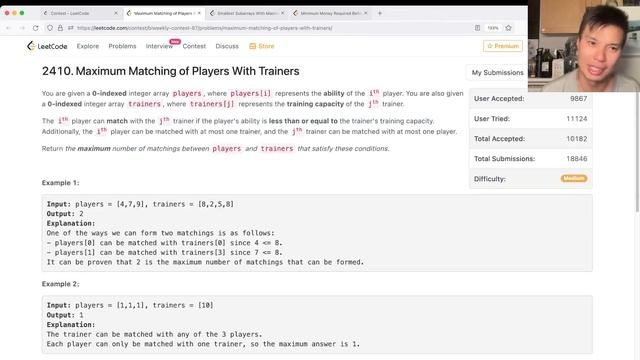This screenshot has width=640, height=360.
Task: Open My Submissions
Action: (x=498, y=73)
